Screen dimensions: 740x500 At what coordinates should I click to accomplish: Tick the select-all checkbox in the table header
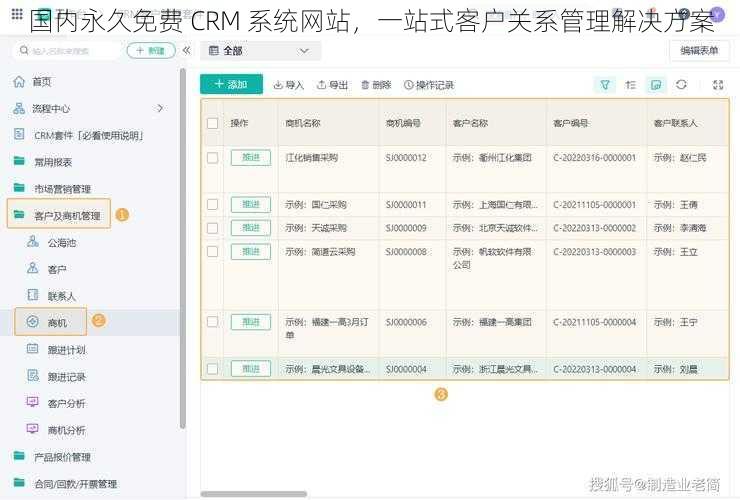click(x=212, y=123)
